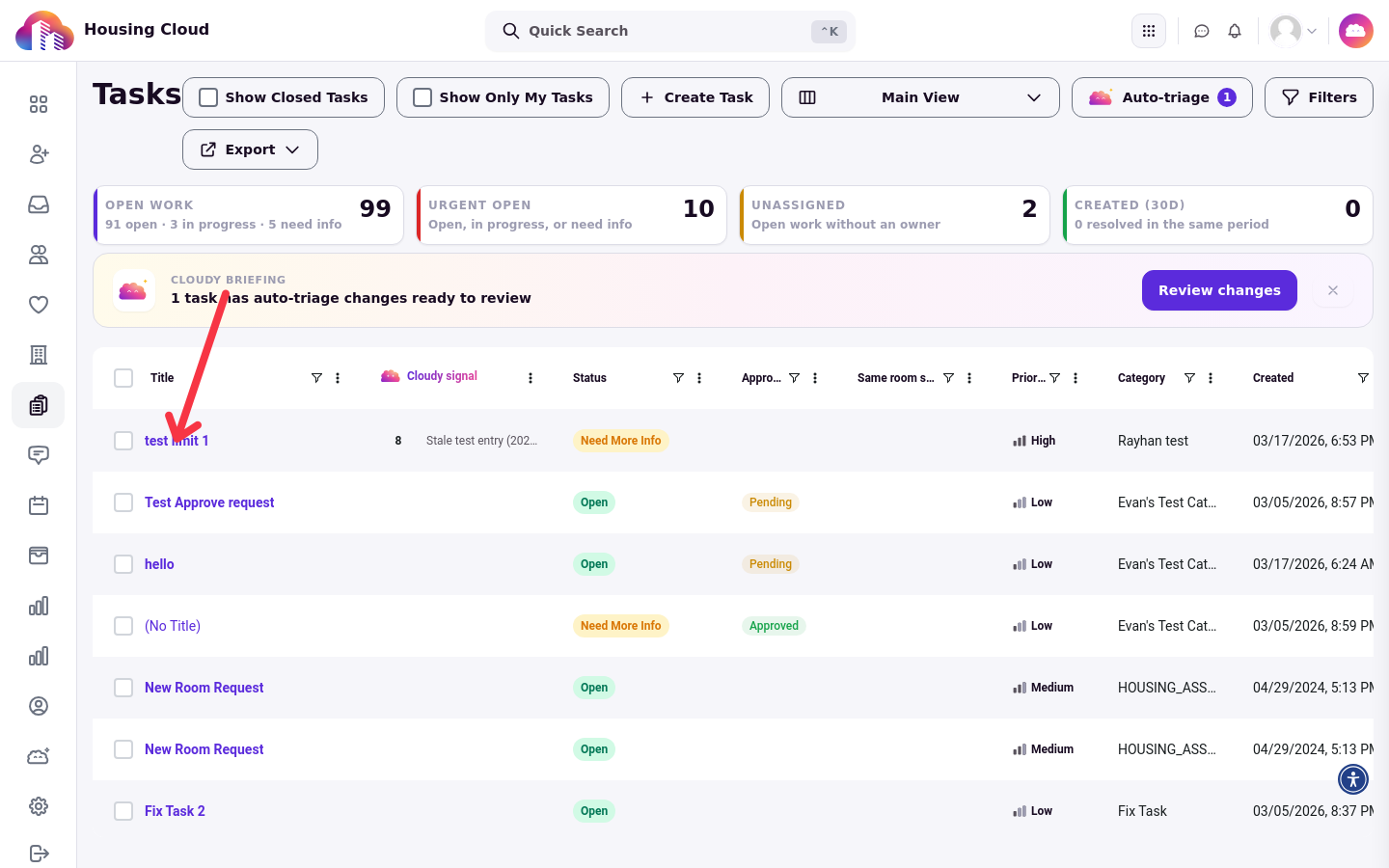The image size is (1389, 868).
Task: Click the Quick Search field
Action: pyautogui.click(x=670, y=31)
